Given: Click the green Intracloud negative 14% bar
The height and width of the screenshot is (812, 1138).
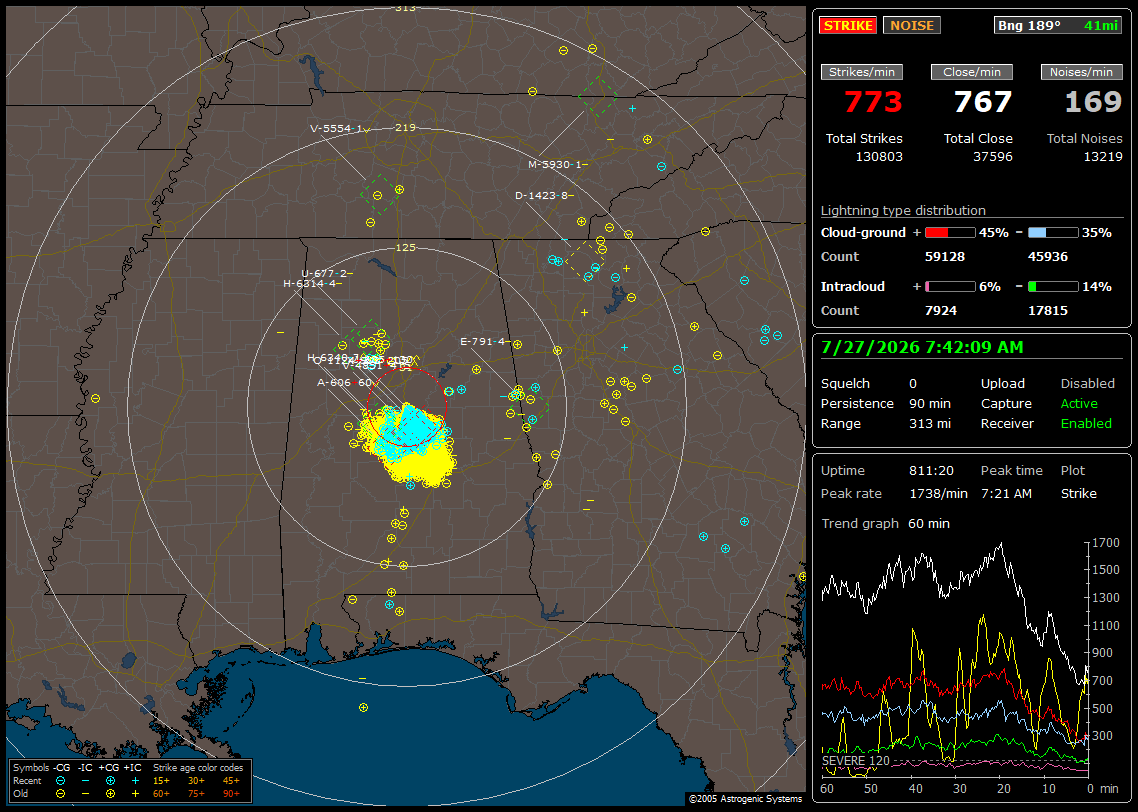Looking at the screenshot, I should [1053, 287].
